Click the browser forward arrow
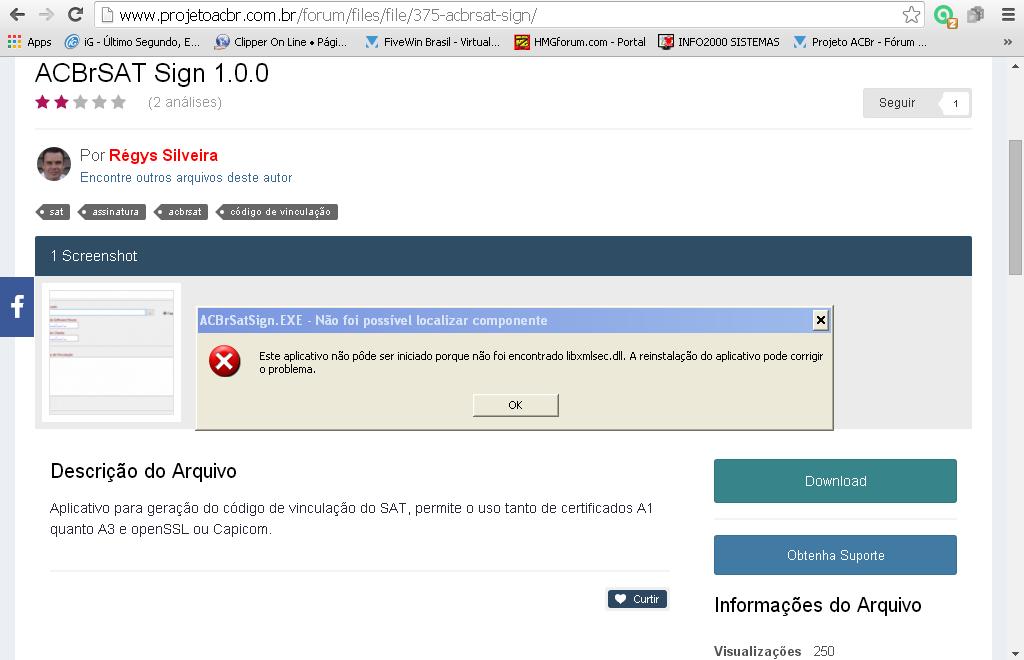The height and width of the screenshot is (660, 1024). coord(46,14)
